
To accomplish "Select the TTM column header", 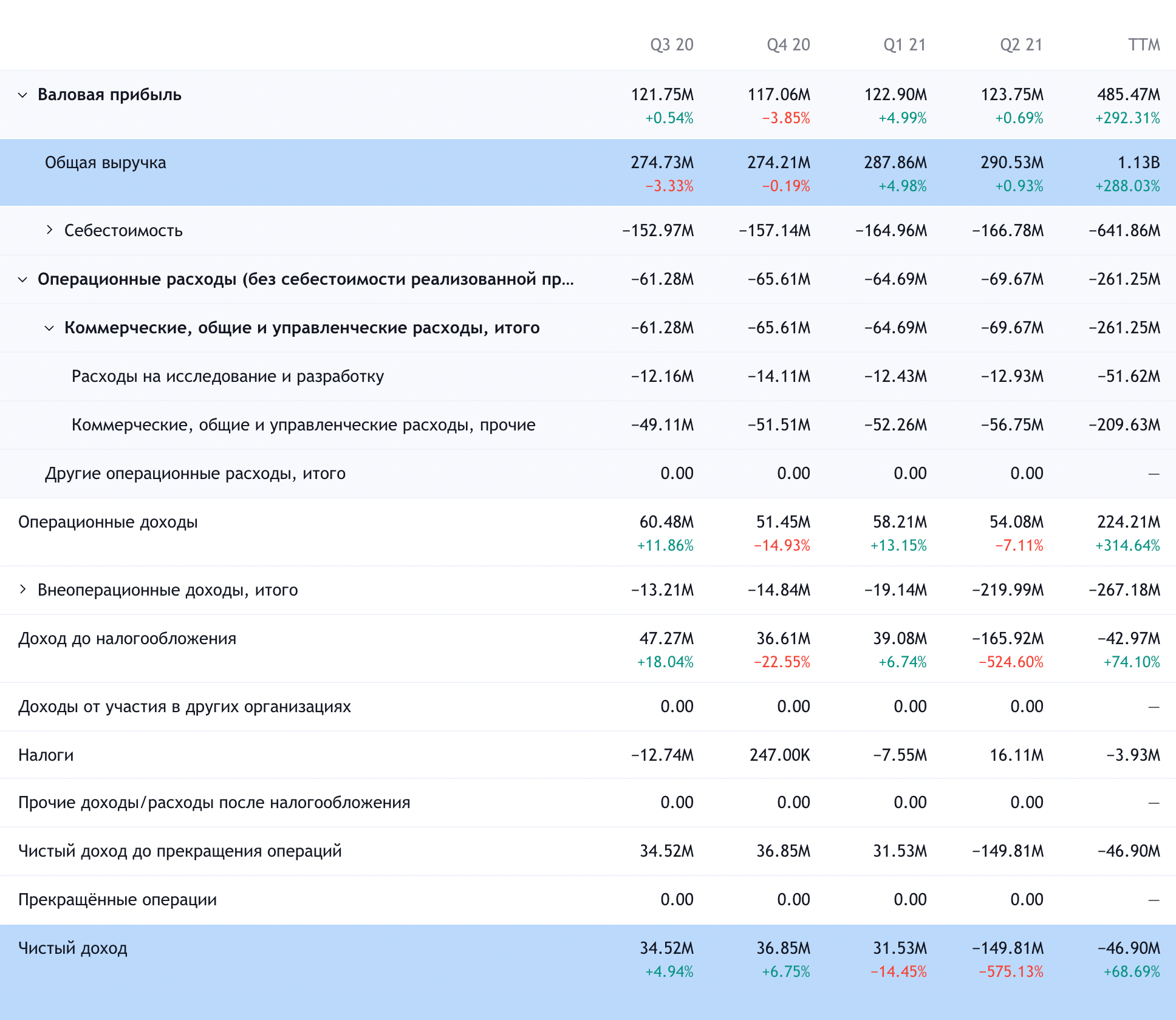I will click(1144, 45).
